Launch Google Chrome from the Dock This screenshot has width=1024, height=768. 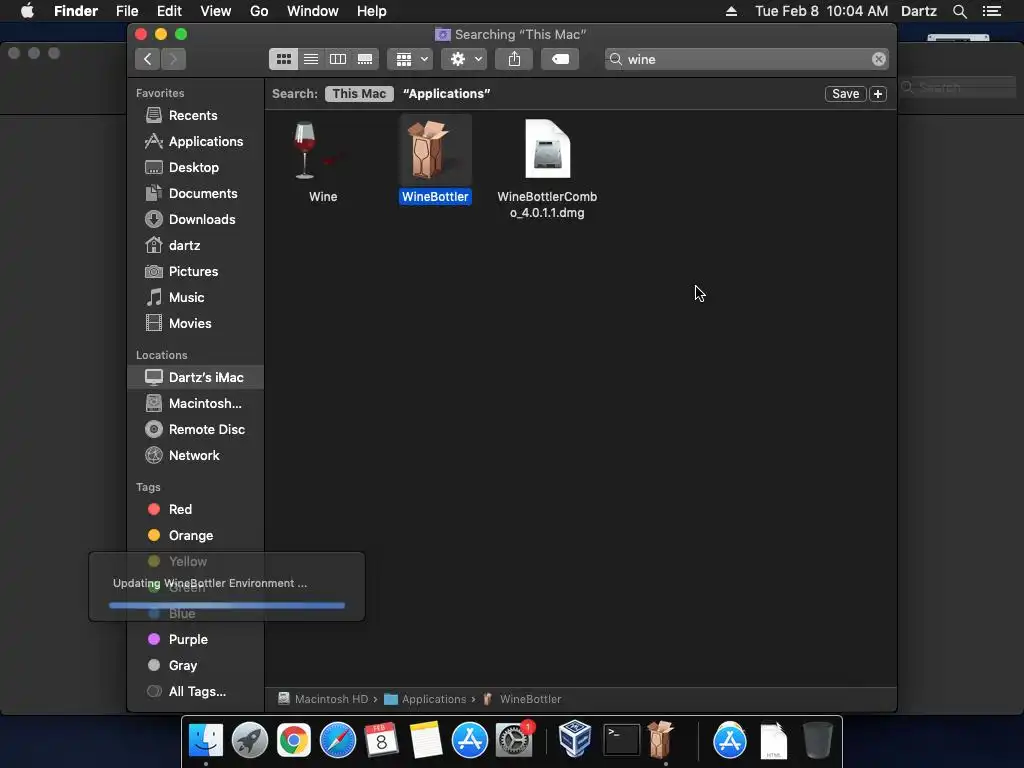[x=294, y=741]
